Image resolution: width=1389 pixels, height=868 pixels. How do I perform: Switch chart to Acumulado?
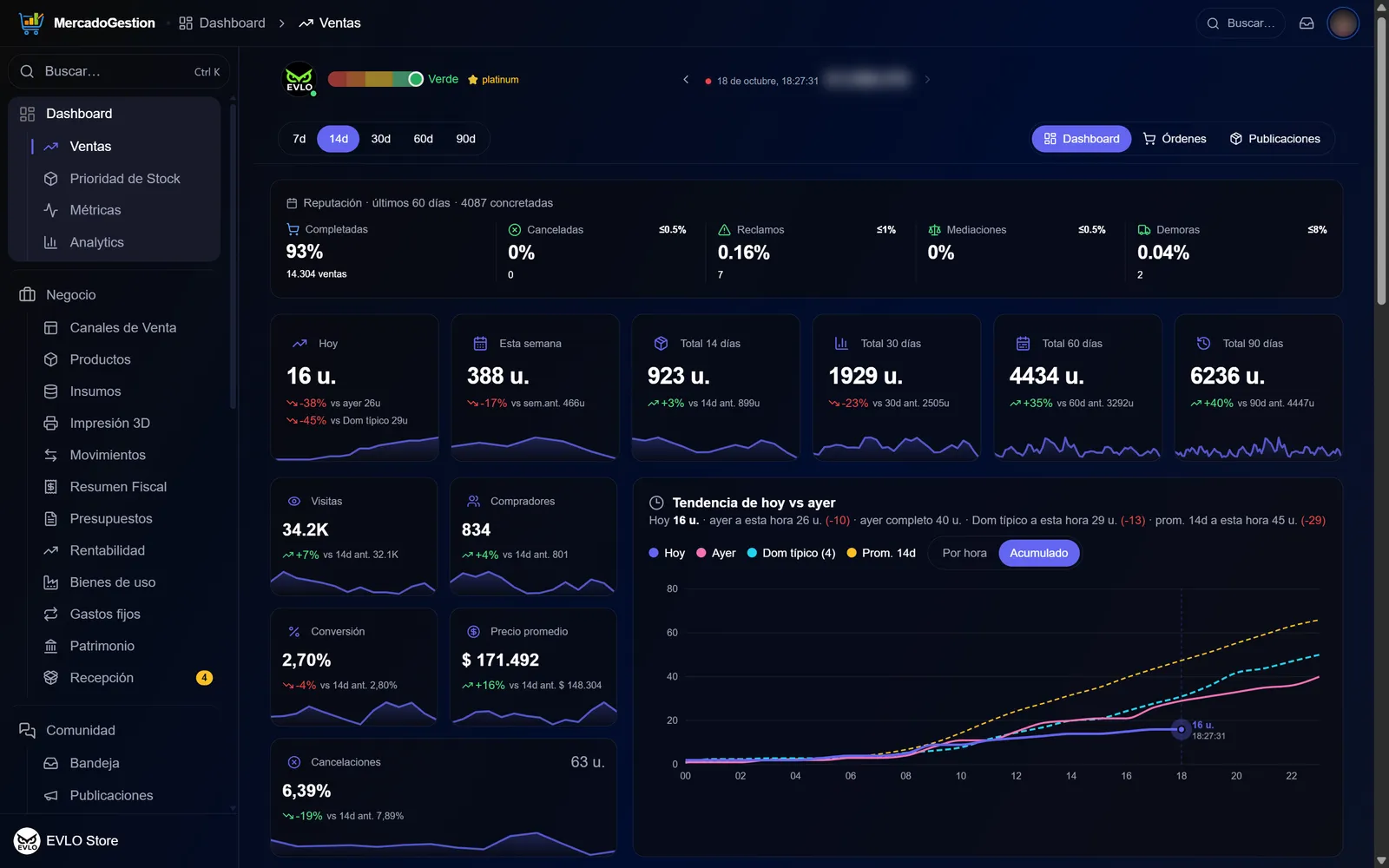1039,553
